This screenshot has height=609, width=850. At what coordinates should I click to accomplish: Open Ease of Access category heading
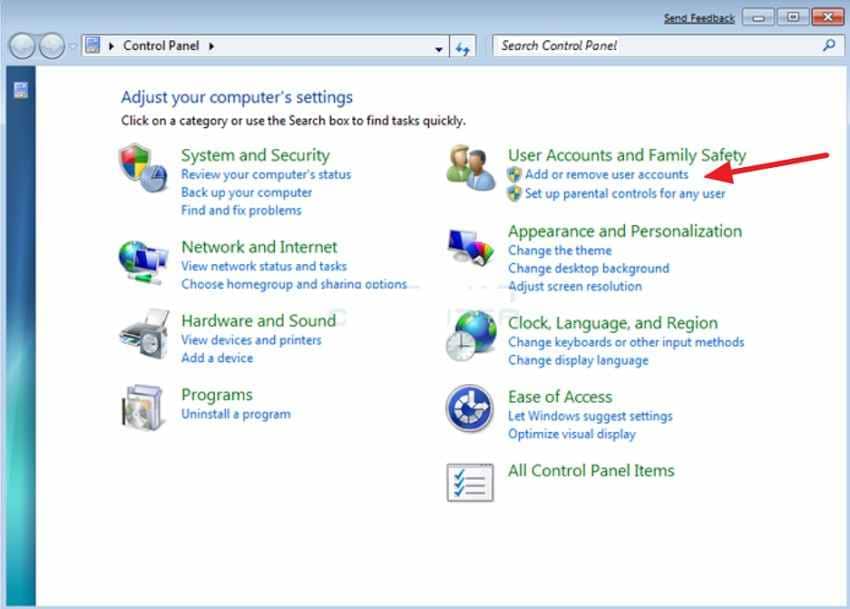click(560, 397)
